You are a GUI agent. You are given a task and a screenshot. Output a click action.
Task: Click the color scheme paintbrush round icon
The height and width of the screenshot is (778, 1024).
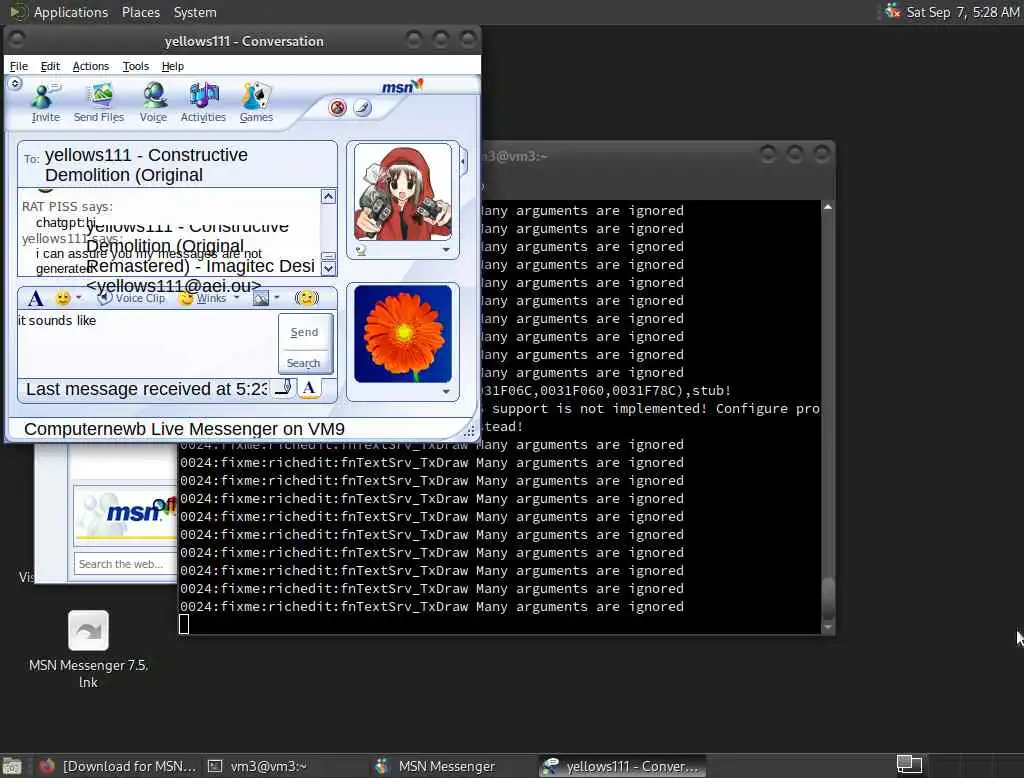click(x=362, y=107)
